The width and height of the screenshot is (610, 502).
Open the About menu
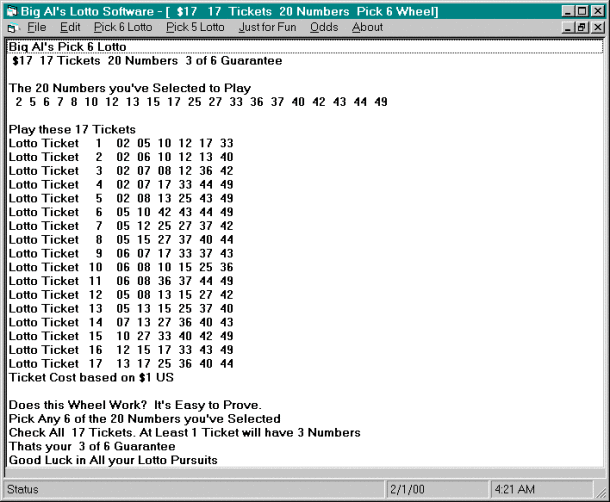point(367,27)
